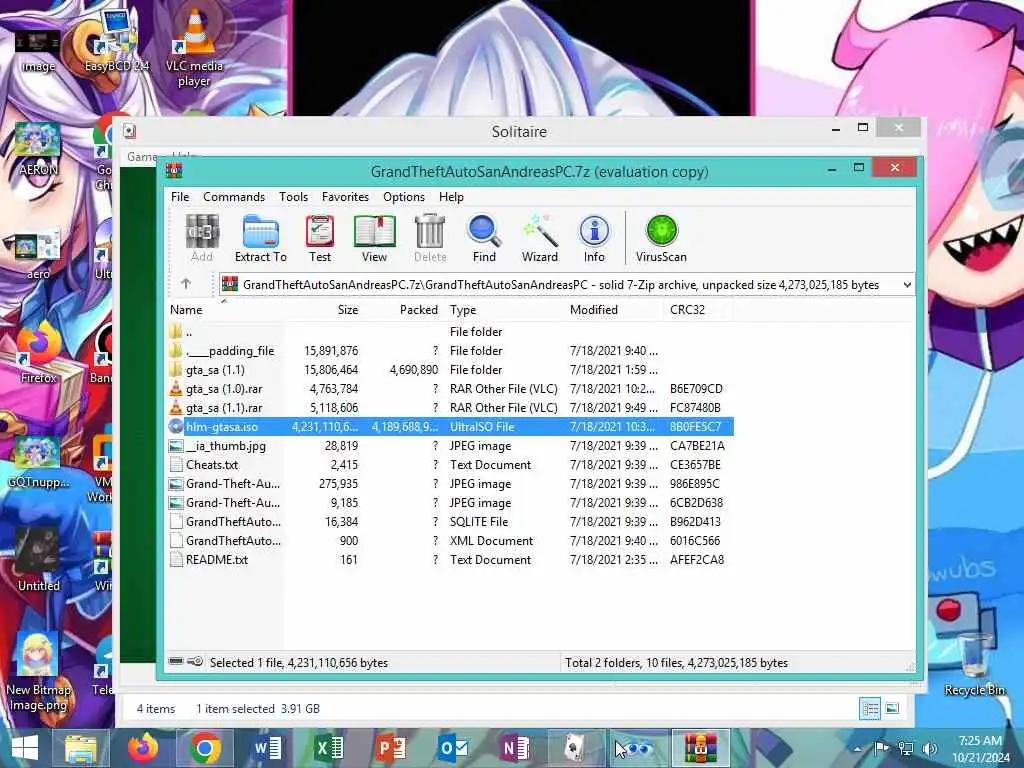This screenshot has width=1024, height=768.
Task: Open the Help menu
Action: point(451,197)
